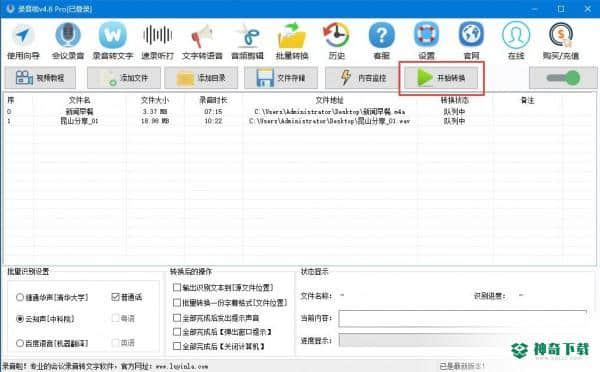This screenshot has height=372, width=600.
Task: Click the 录音时长 column header
Action: 213,100
